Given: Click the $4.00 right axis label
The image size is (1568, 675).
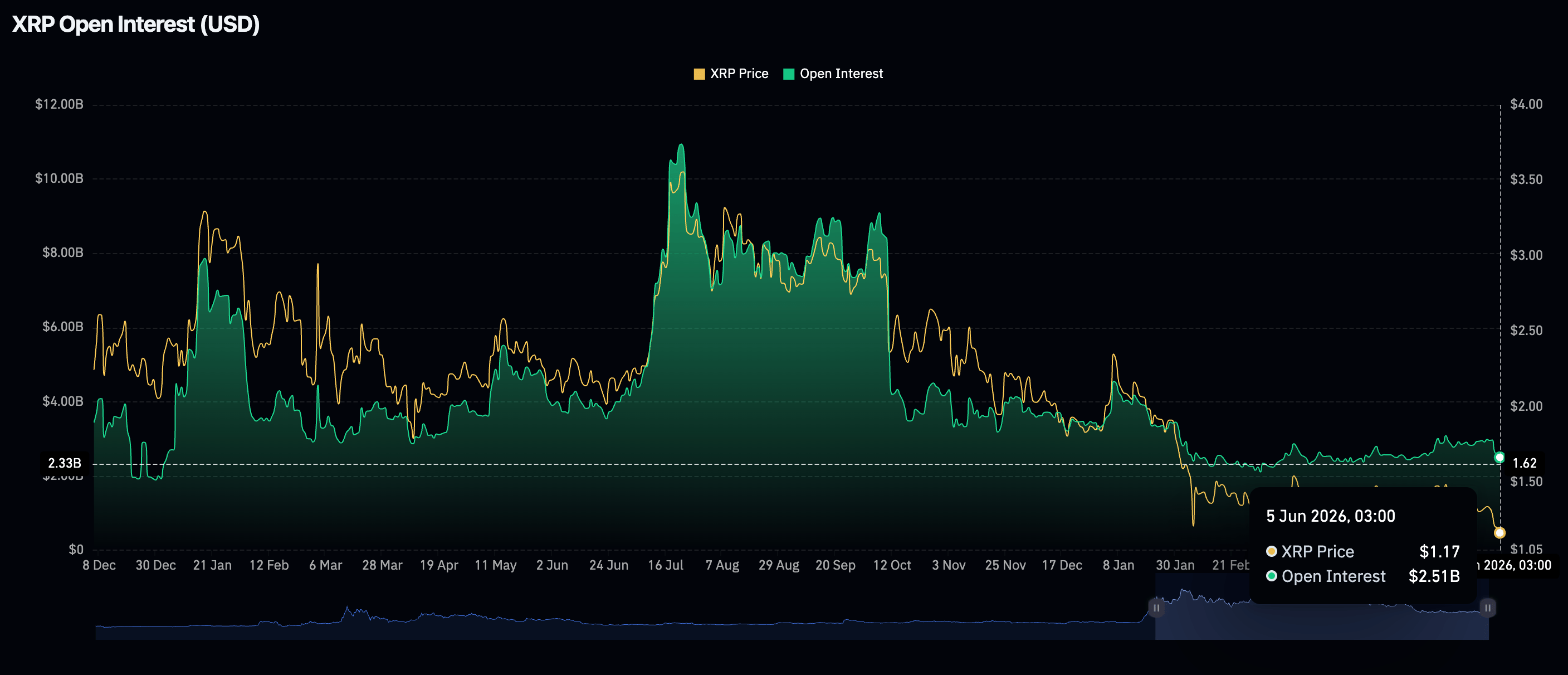Looking at the screenshot, I should tap(1527, 104).
